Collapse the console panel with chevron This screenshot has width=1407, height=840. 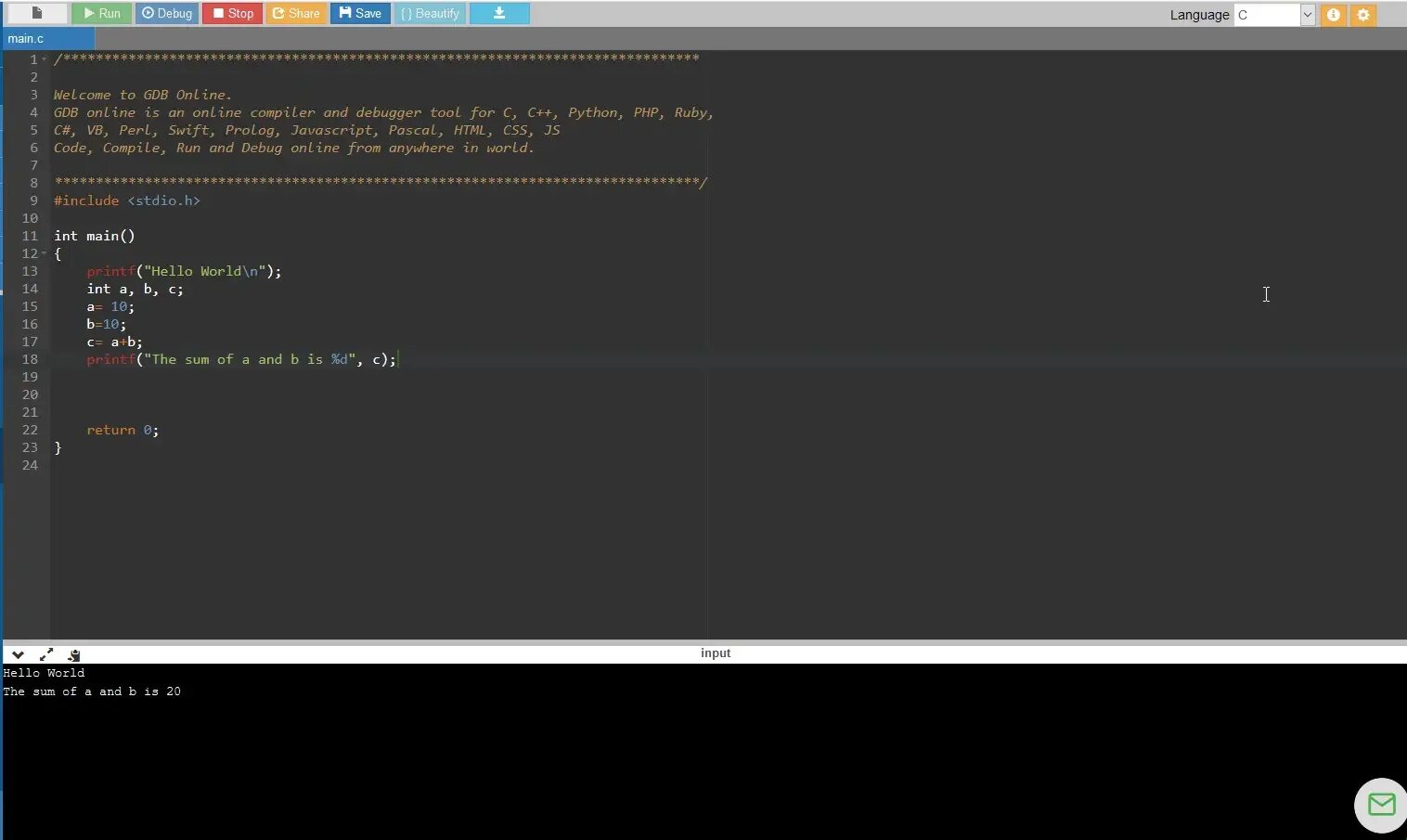(18, 654)
